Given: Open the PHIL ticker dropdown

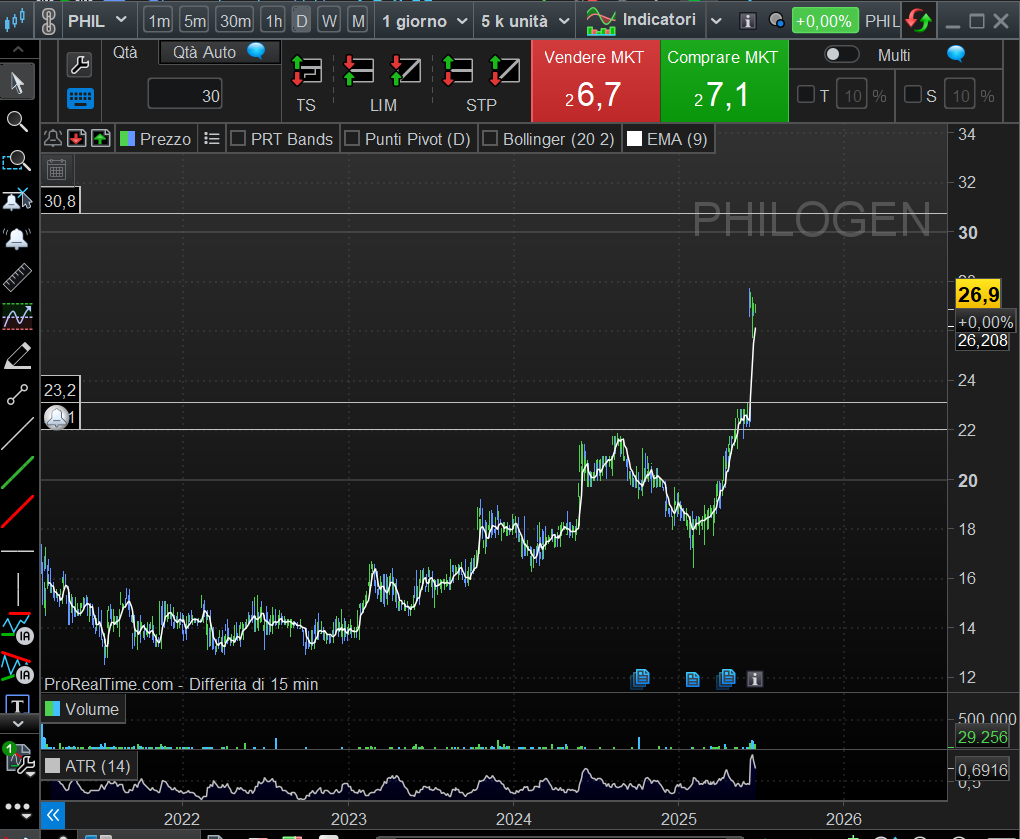Looking at the screenshot, I should point(96,21).
